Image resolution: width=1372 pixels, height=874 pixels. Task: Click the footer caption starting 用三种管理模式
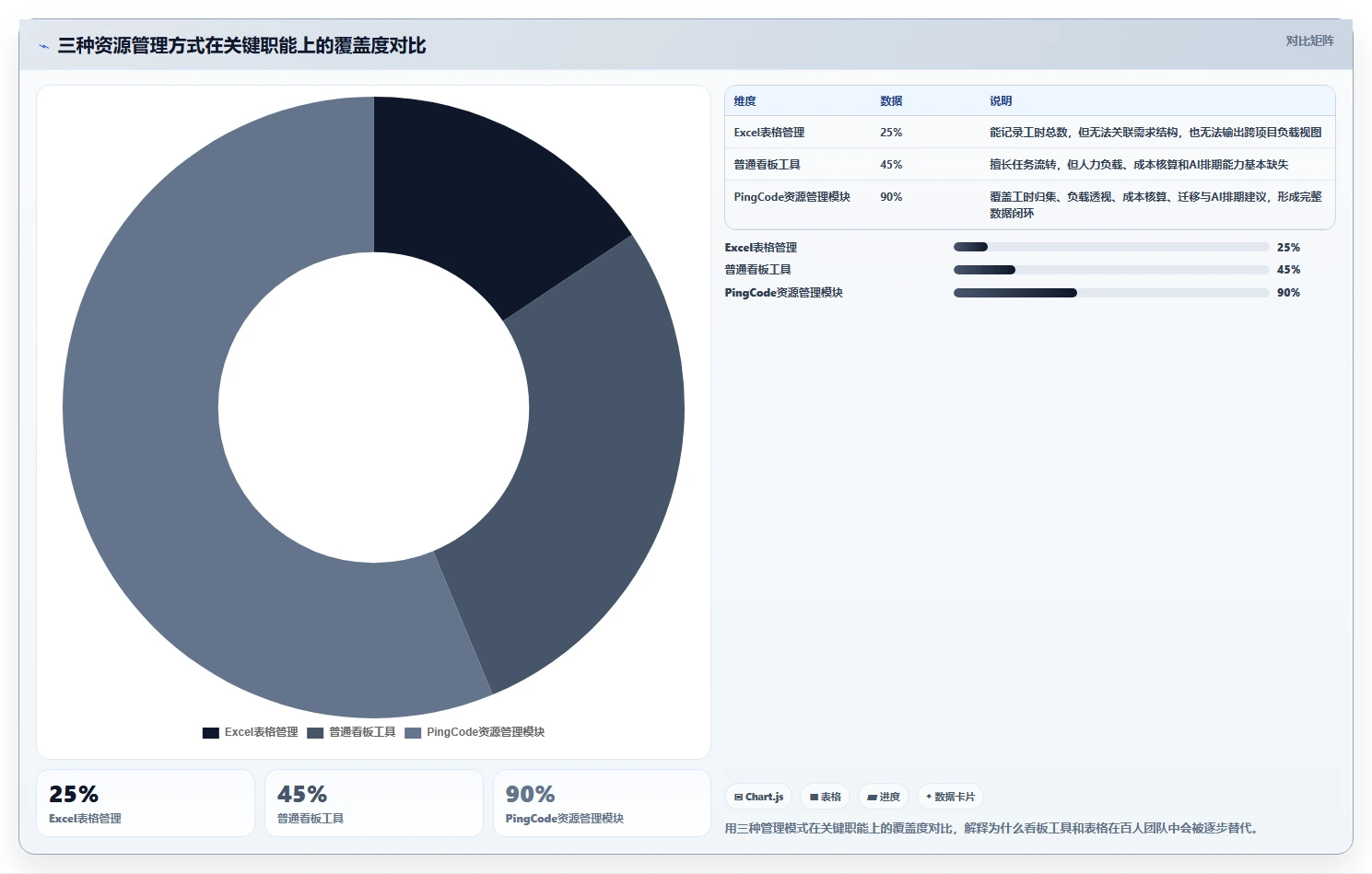tap(991, 828)
